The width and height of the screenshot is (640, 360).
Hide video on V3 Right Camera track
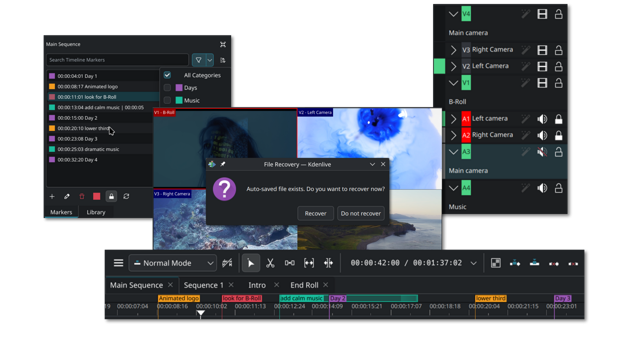(x=542, y=50)
